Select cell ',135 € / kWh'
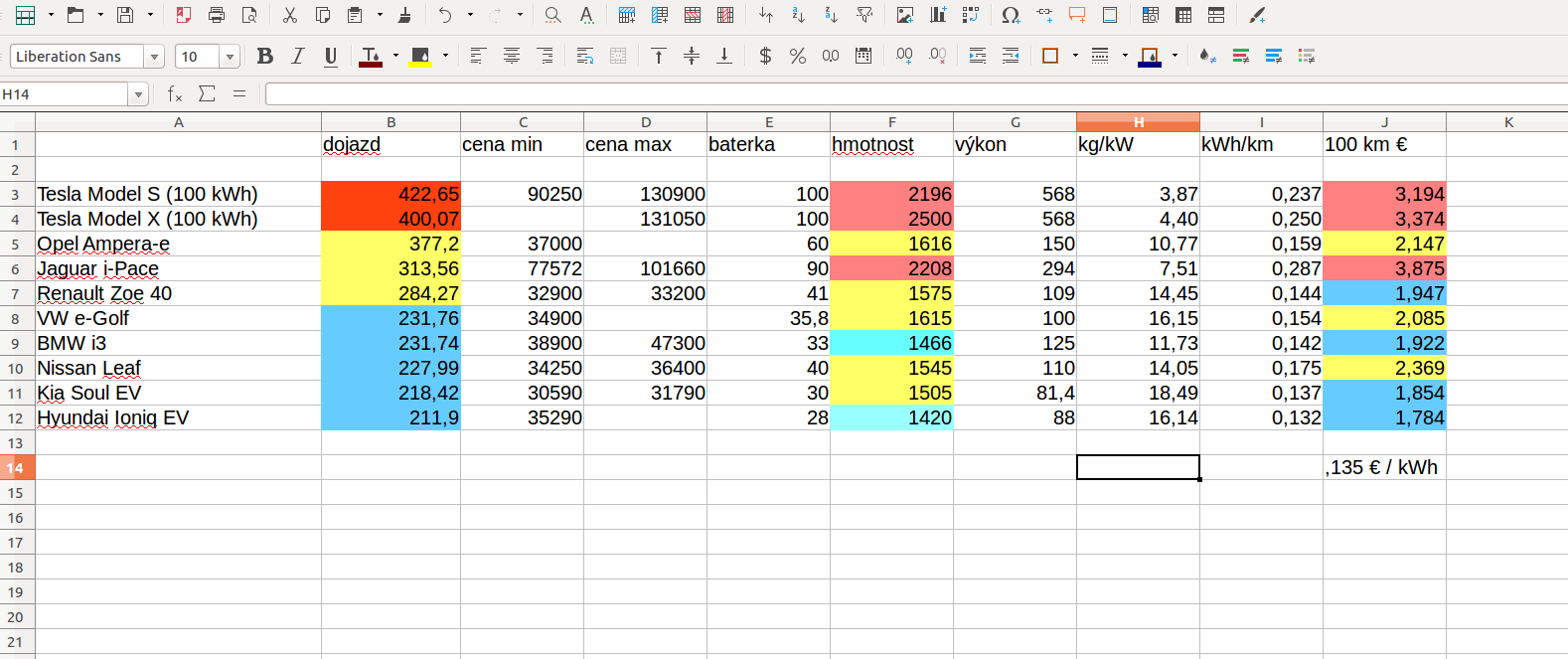This screenshot has width=1568, height=659. [x=1384, y=467]
